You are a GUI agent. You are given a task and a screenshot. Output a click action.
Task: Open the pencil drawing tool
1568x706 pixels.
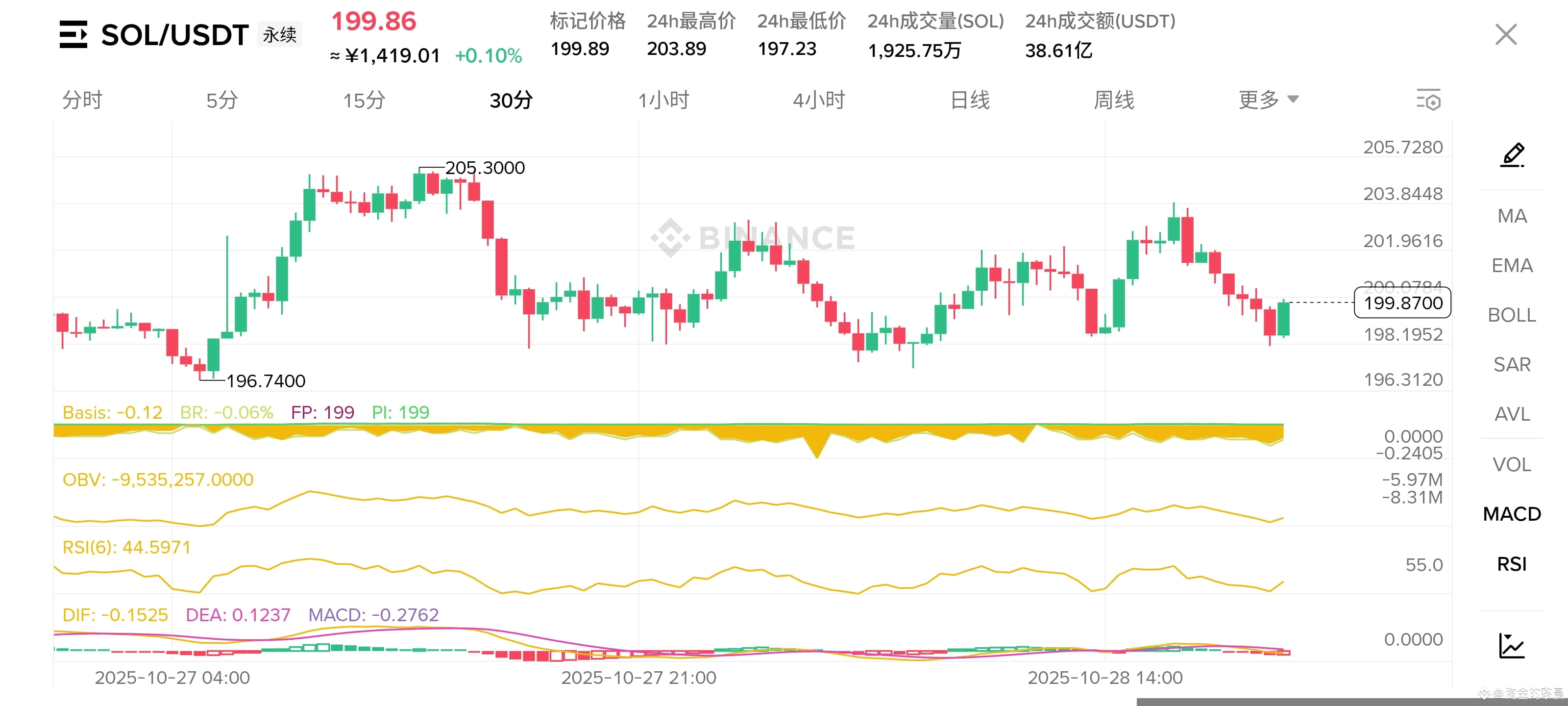1512,155
